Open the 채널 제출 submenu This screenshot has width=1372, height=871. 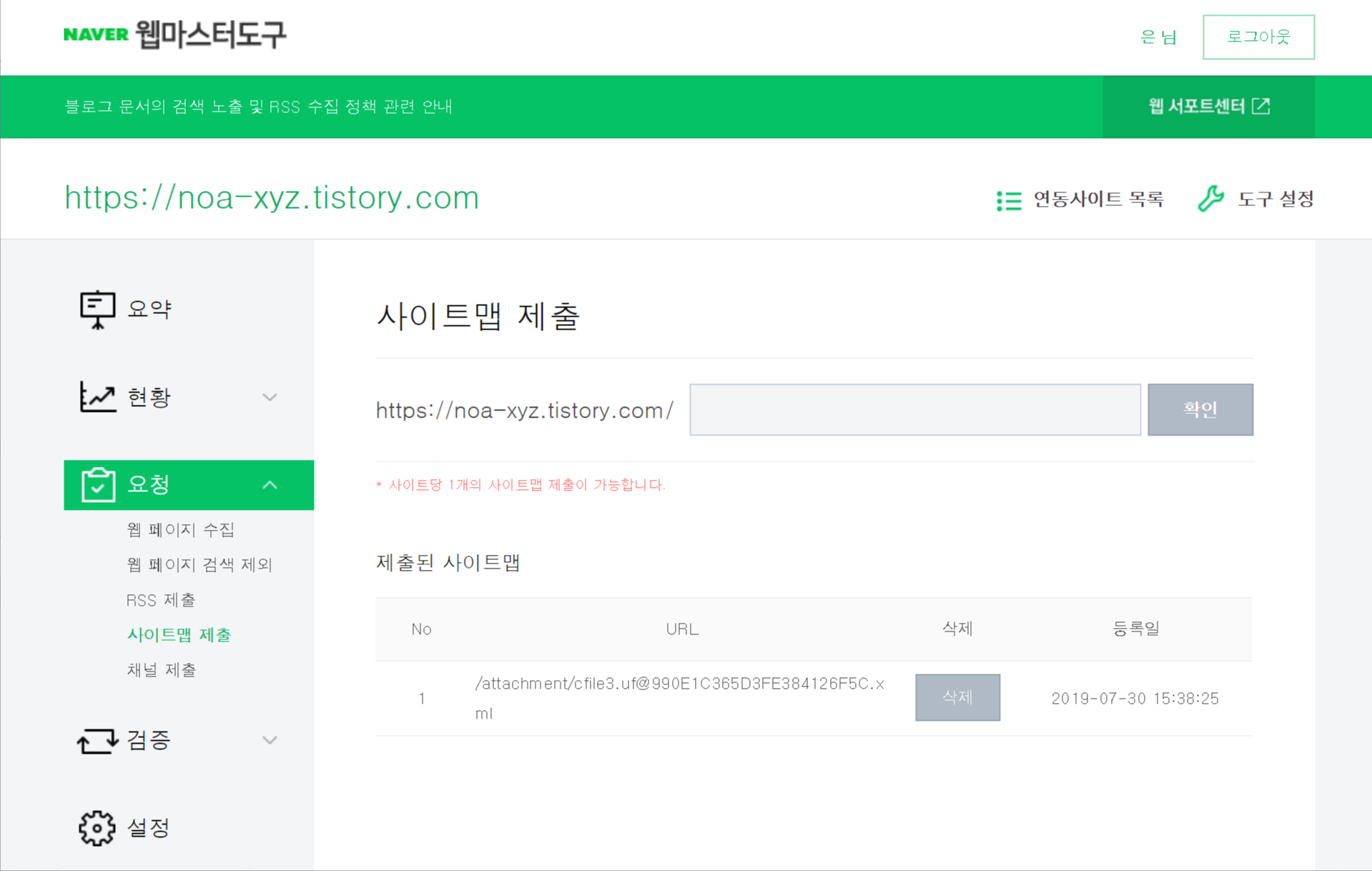point(162,670)
